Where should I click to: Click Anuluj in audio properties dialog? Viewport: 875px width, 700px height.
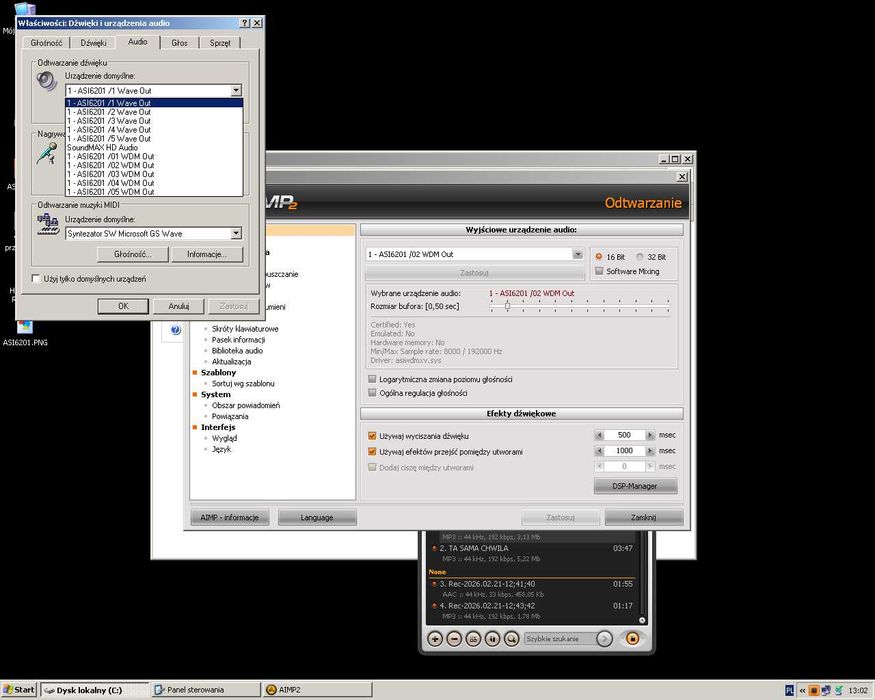tap(179, 306)
